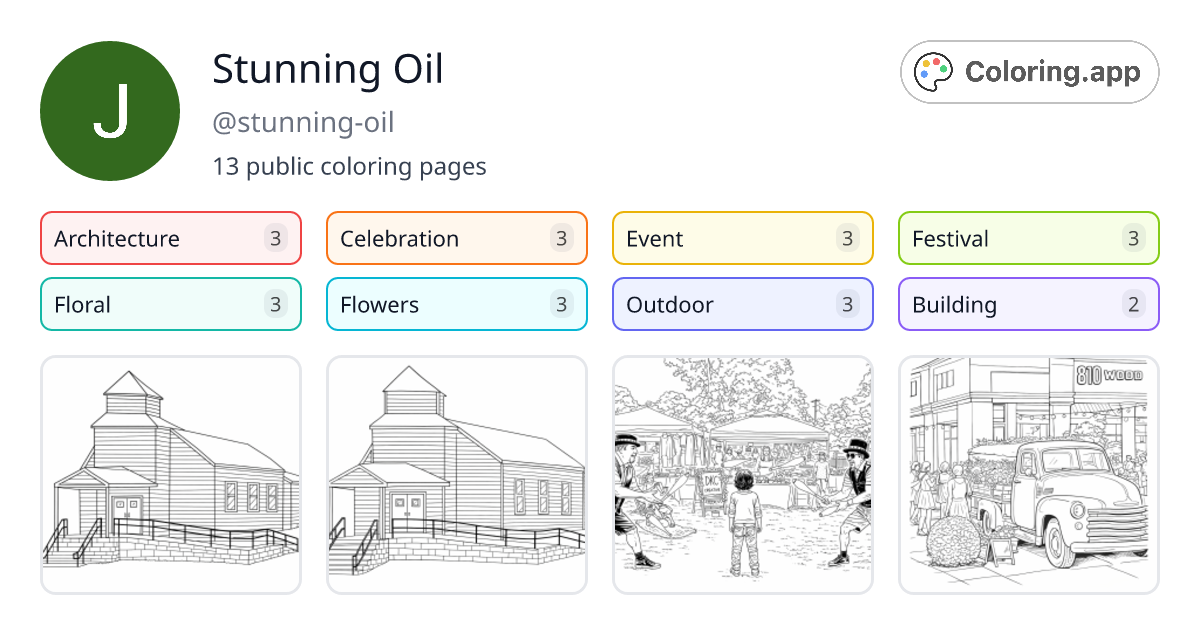
Task: Pick the Building tag
Action: coord(1029,304)
